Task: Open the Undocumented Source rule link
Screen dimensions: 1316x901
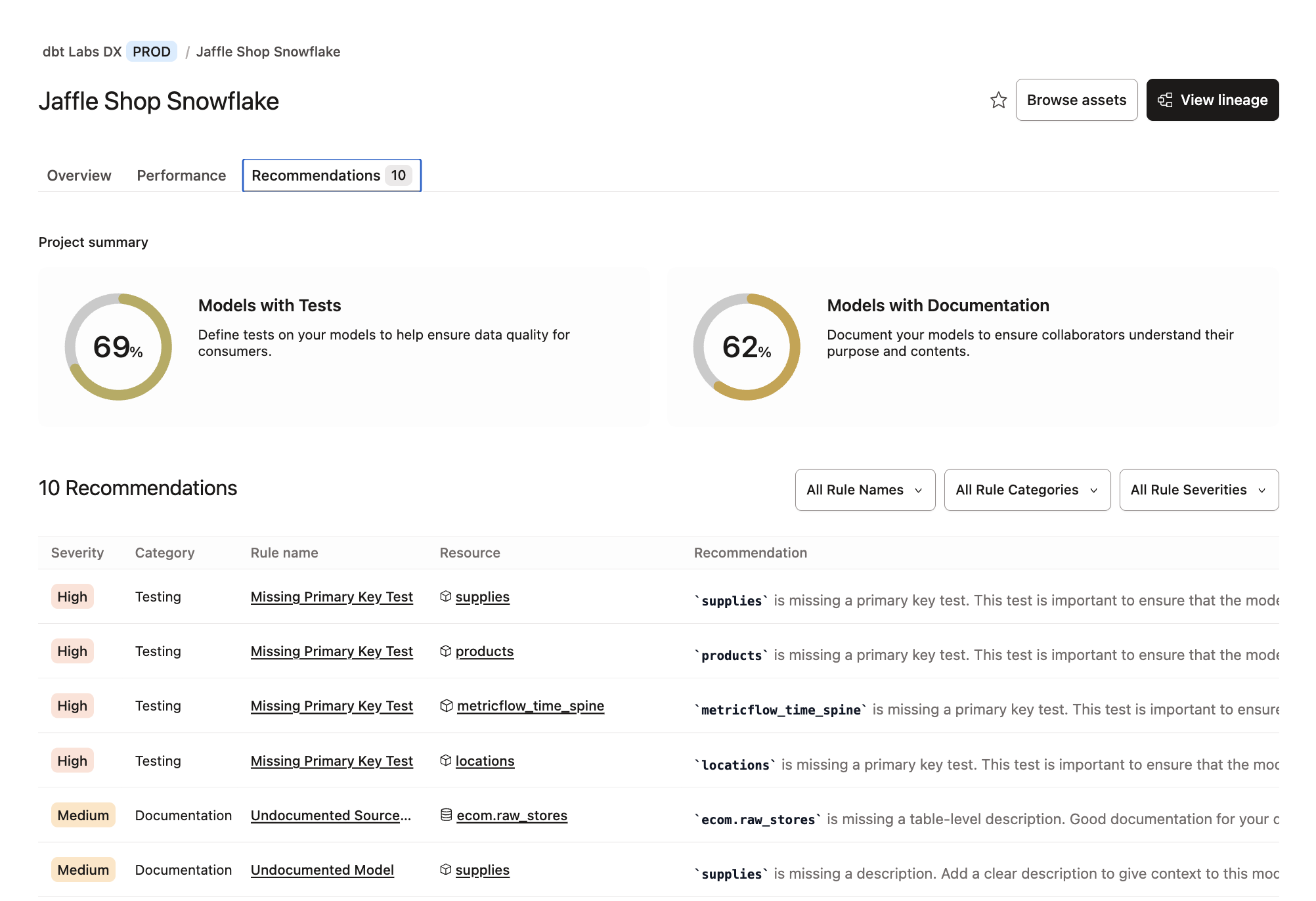Action: click(331, 816)
